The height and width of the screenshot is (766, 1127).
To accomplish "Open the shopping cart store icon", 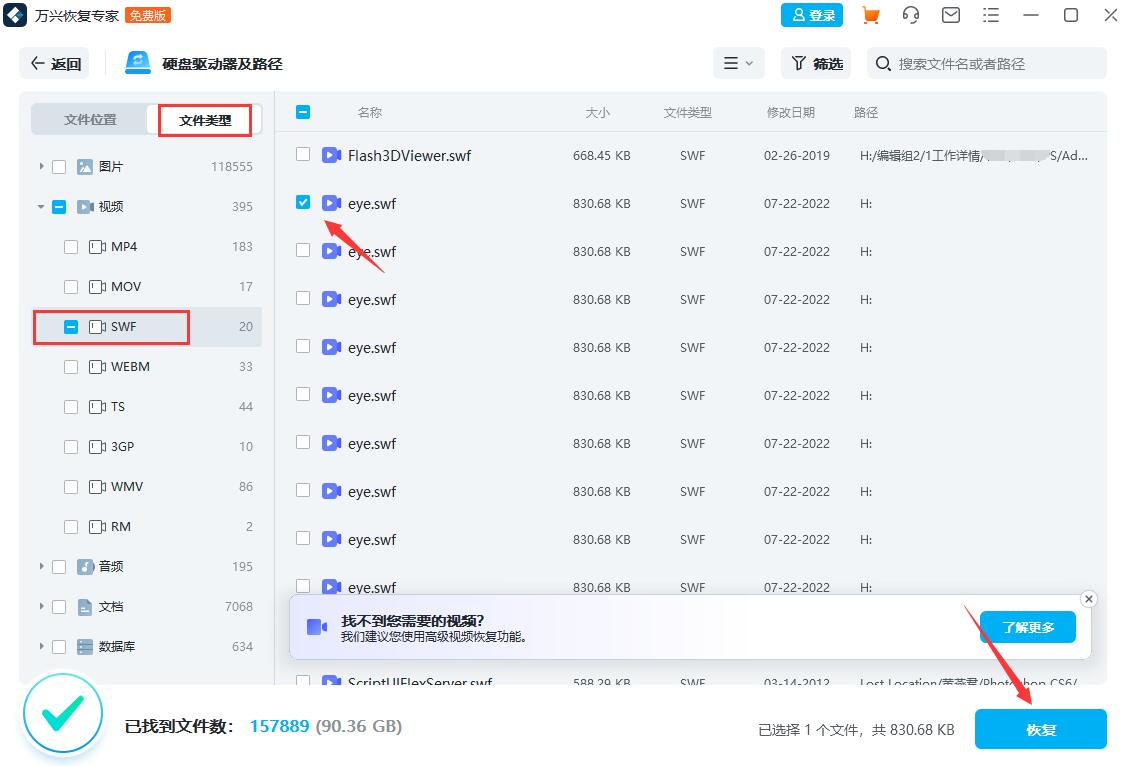I will pos(869,15).
